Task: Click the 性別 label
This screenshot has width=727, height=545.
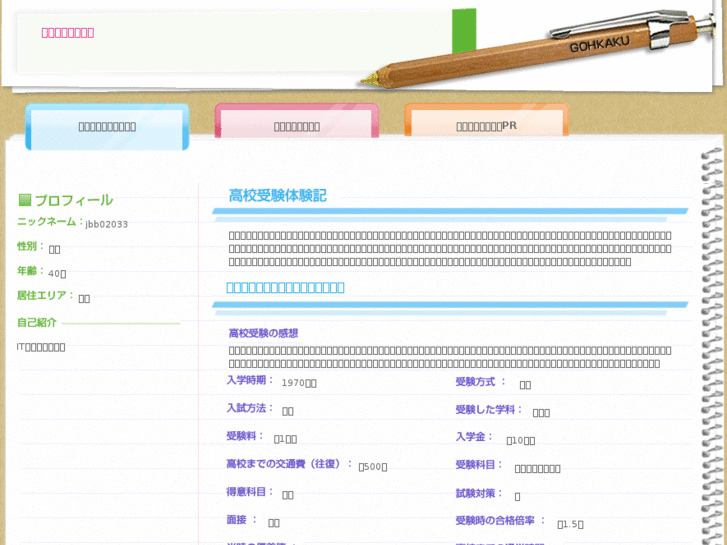Action: 30,246
